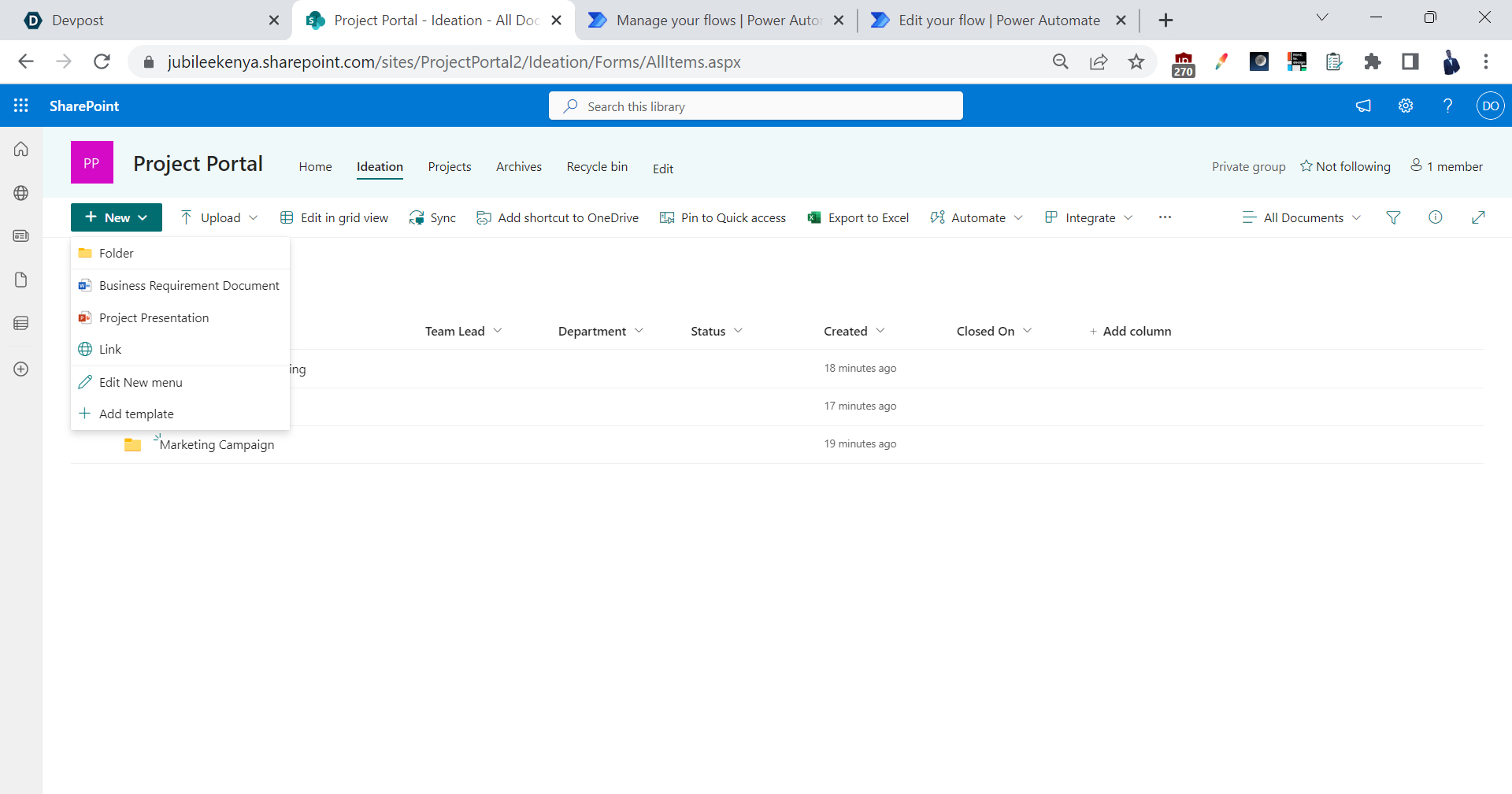Image resolution: width=1512 pixels, height=794 pixels.
Task: Open Department column header menu
Action: [x=601, y=331]
